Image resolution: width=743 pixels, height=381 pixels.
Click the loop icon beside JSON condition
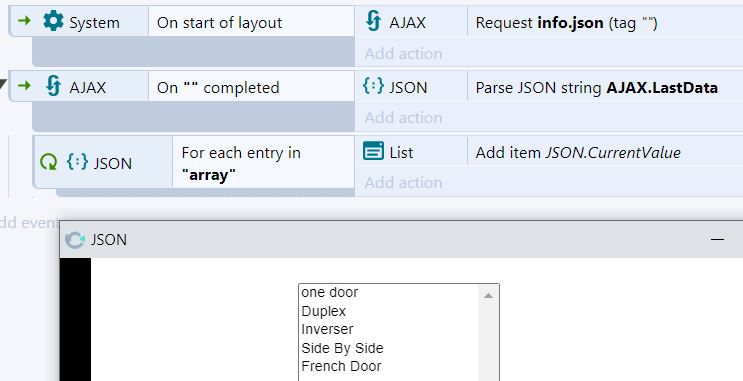[48, 162]
